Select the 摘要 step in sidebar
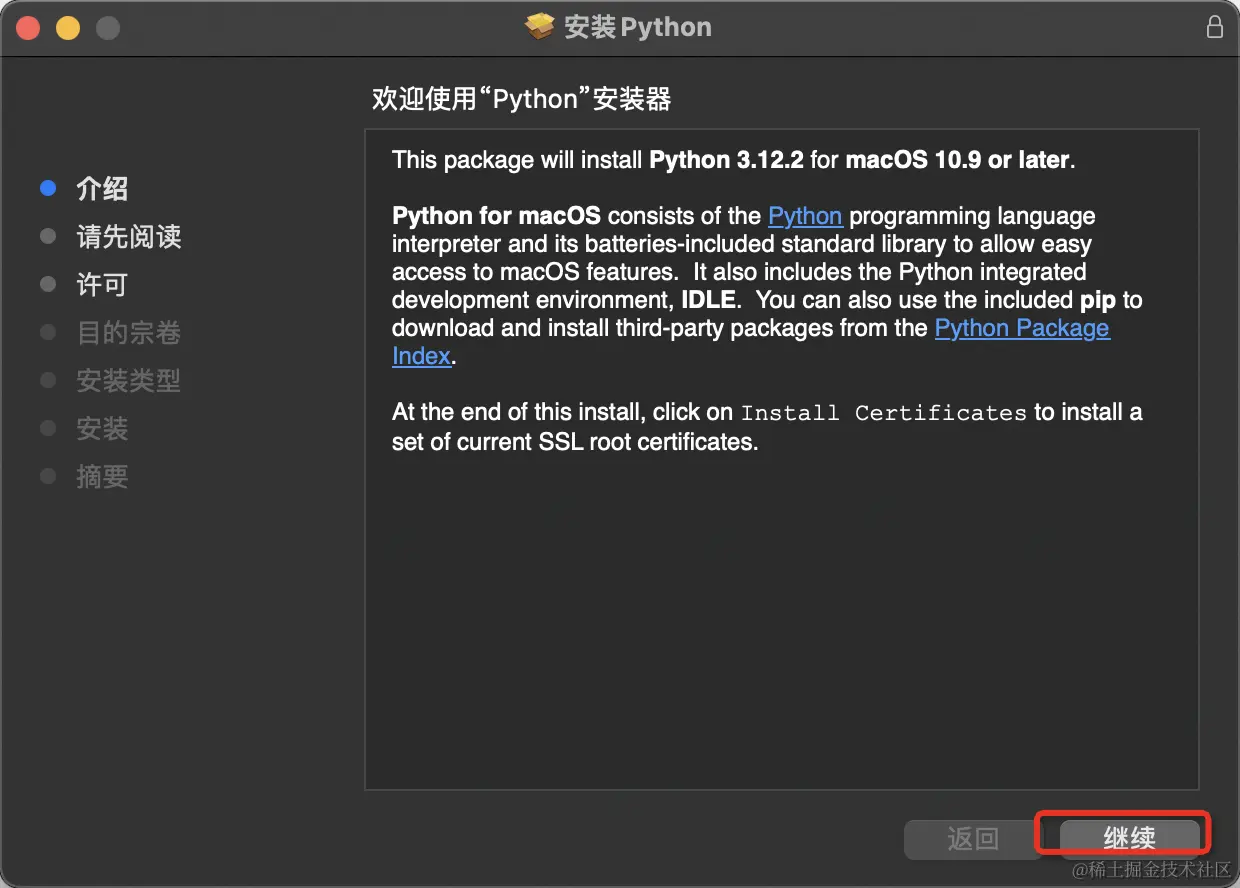This screenshot has width=1240, height=888. 102,477
